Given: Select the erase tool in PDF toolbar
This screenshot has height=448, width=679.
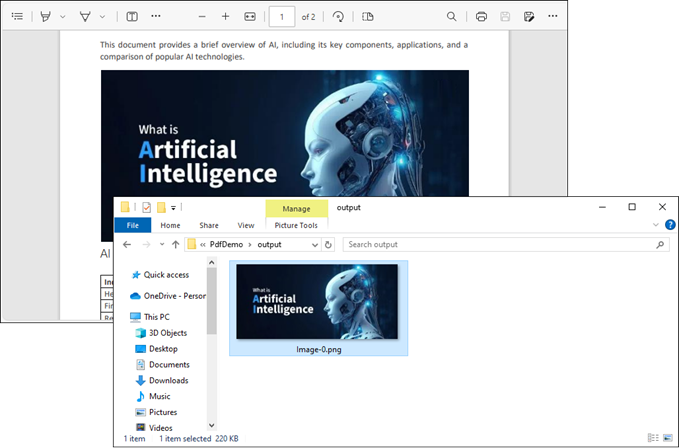Looking at the screenshot, I should 85,16.
